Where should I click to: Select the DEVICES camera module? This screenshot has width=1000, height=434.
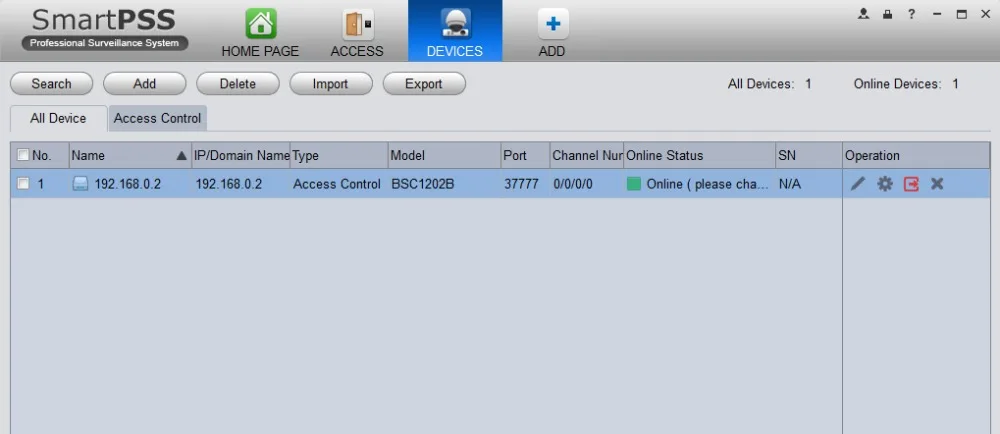click(x=455, y=32)
